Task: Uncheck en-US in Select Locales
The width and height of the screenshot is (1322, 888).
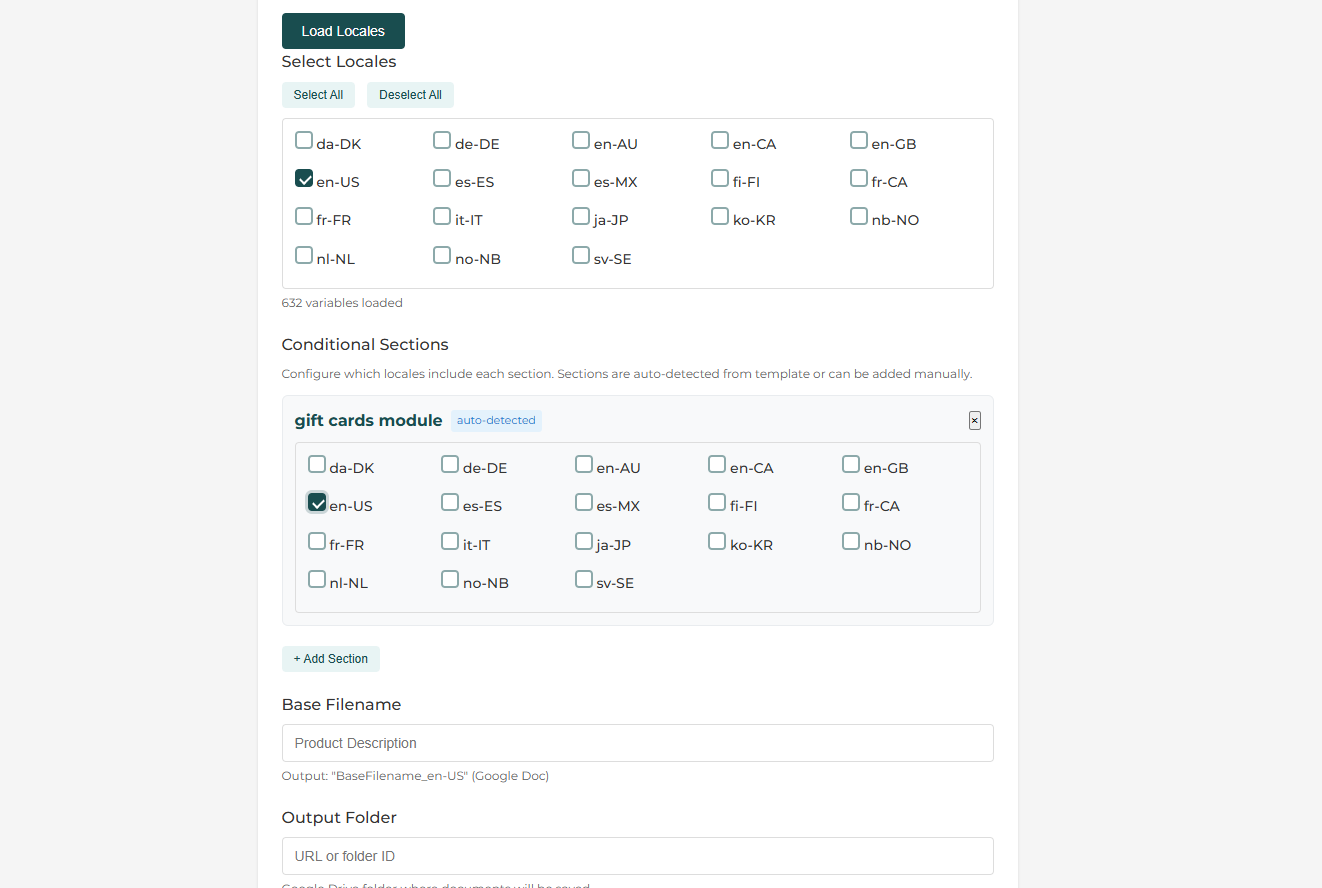Action: point(304,178)
